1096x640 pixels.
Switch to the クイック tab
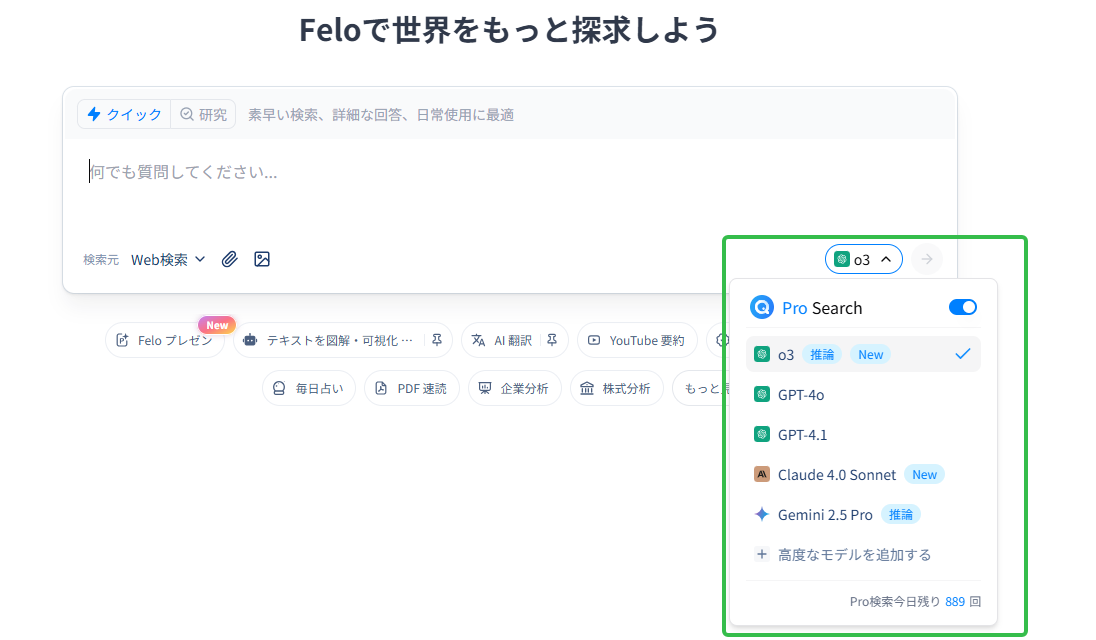[124, 115]
